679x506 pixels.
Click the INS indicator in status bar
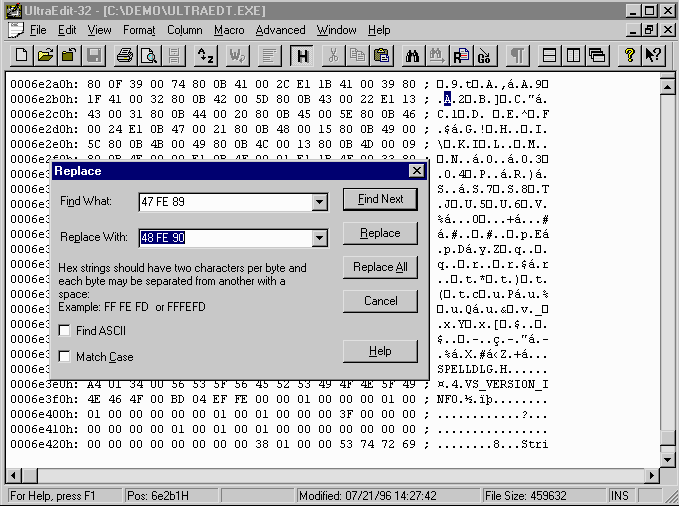click(620, 496)
